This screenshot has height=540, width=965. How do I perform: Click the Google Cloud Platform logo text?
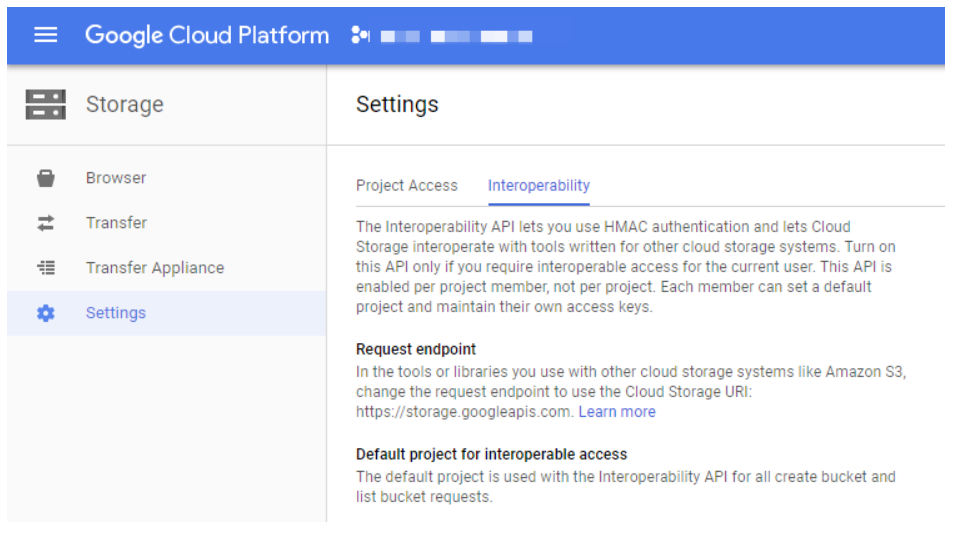point(207,35)
